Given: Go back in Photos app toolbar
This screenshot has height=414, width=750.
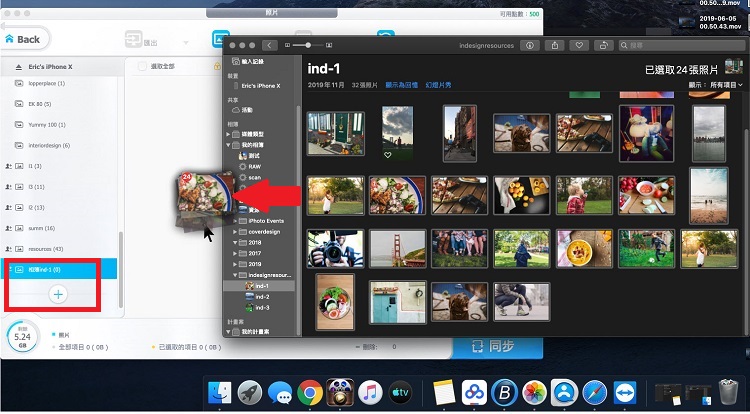Looking at the screenshot, I should coord(269,45).
